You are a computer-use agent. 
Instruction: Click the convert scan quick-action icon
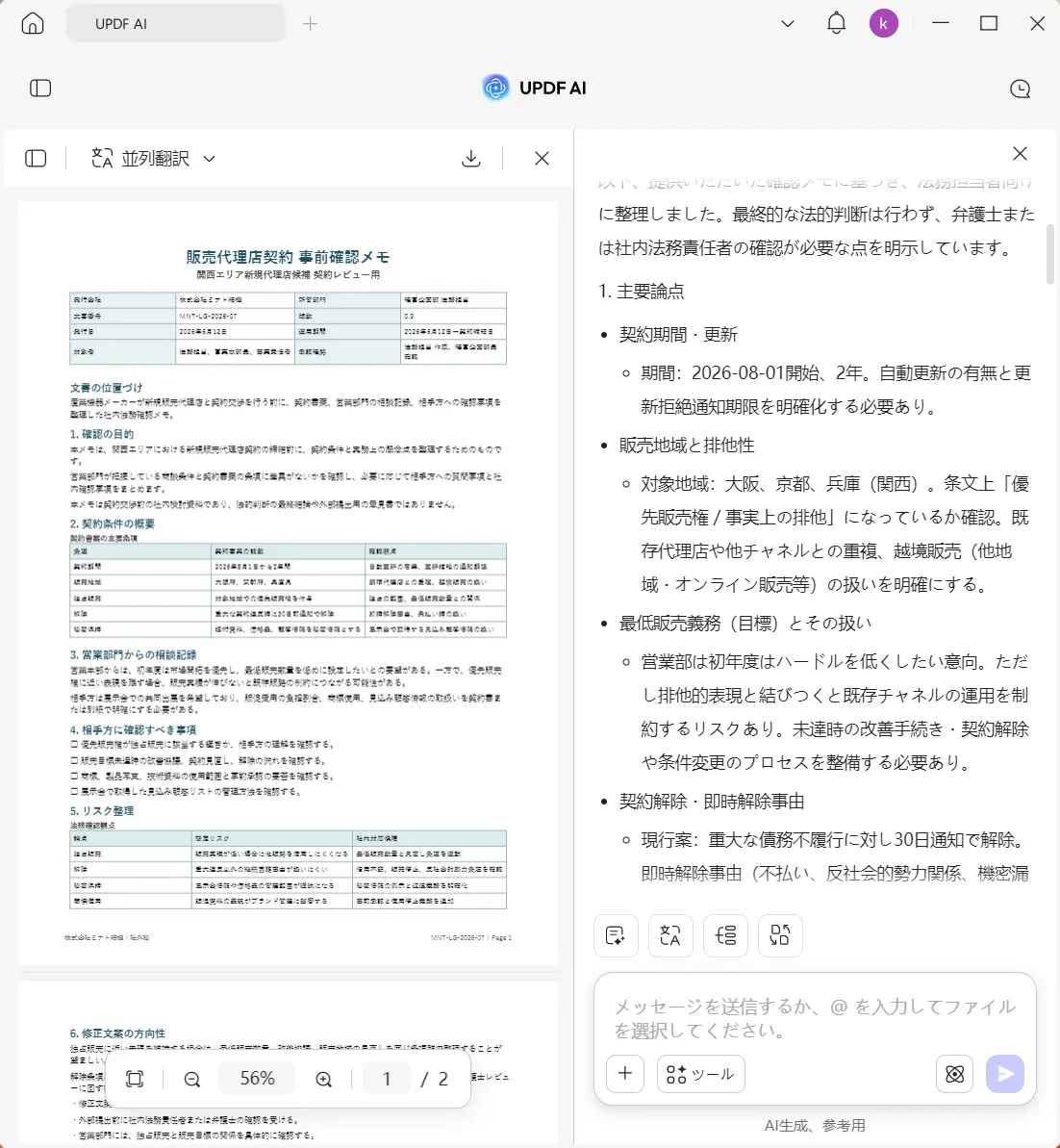pos(780,935)
